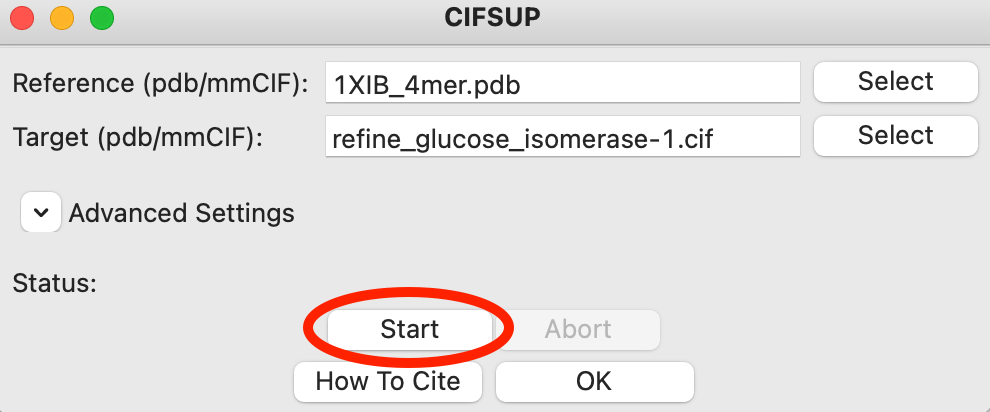
Task: Select a file for the Target structure
Action: (x=895, y=136)
